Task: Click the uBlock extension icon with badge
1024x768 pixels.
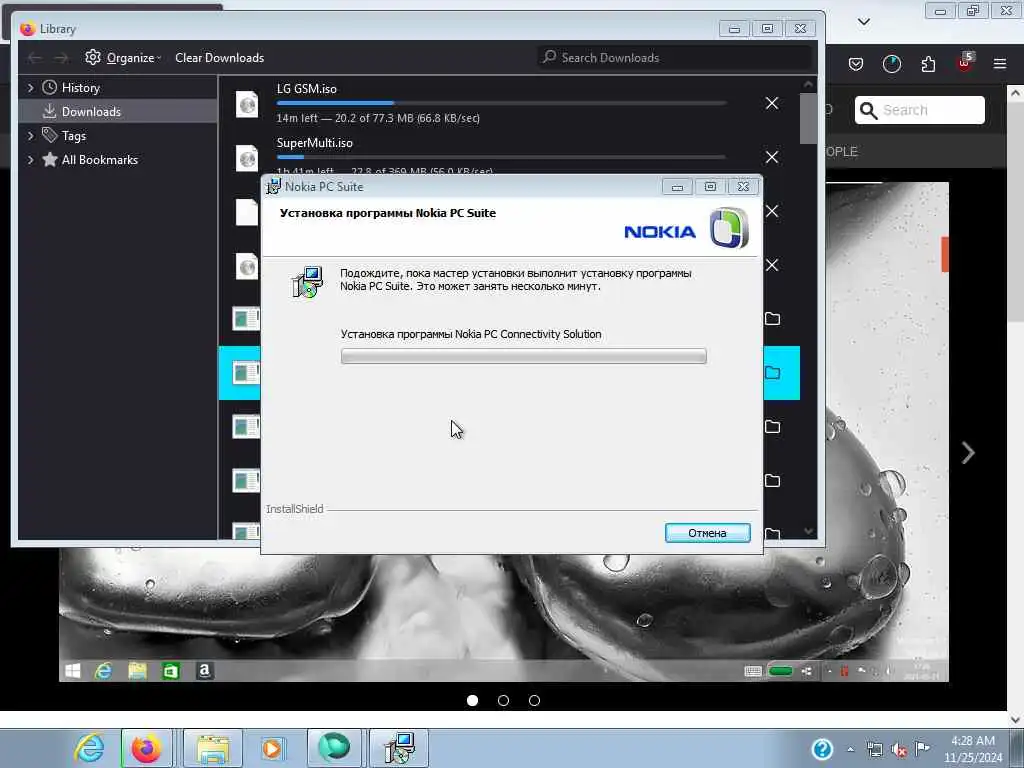Action: point(965,63)
